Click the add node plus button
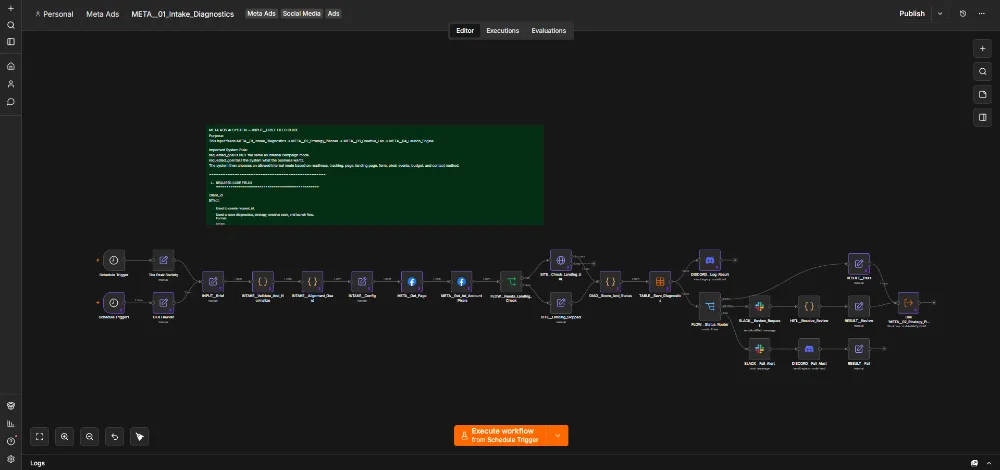 click(x=982, y=48)
